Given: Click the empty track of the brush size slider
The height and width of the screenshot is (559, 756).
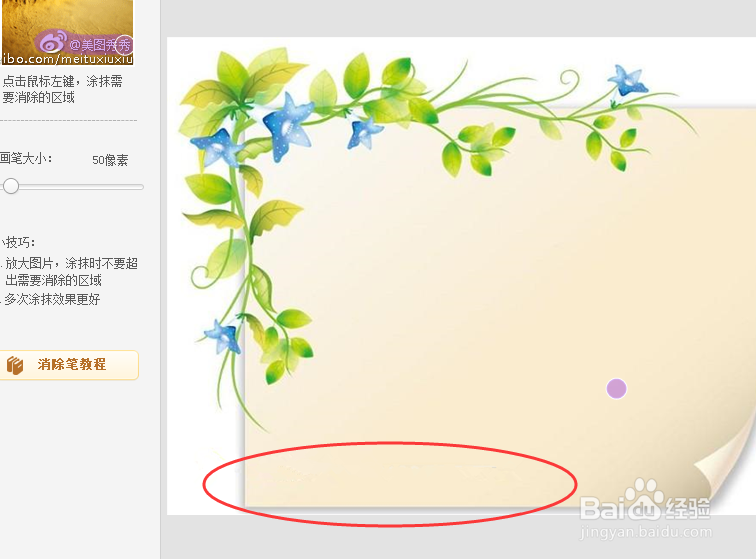Looking at the screenshot, I should tap(81, 187).
